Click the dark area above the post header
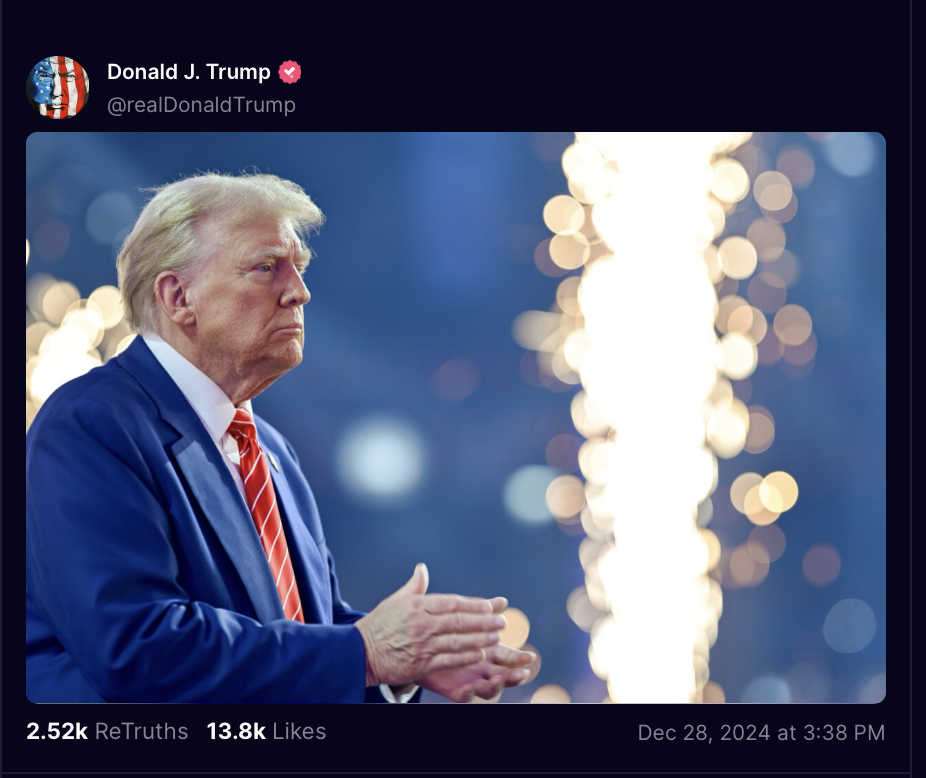This screenshot has width=926, height=778. (x=455, y=27)
